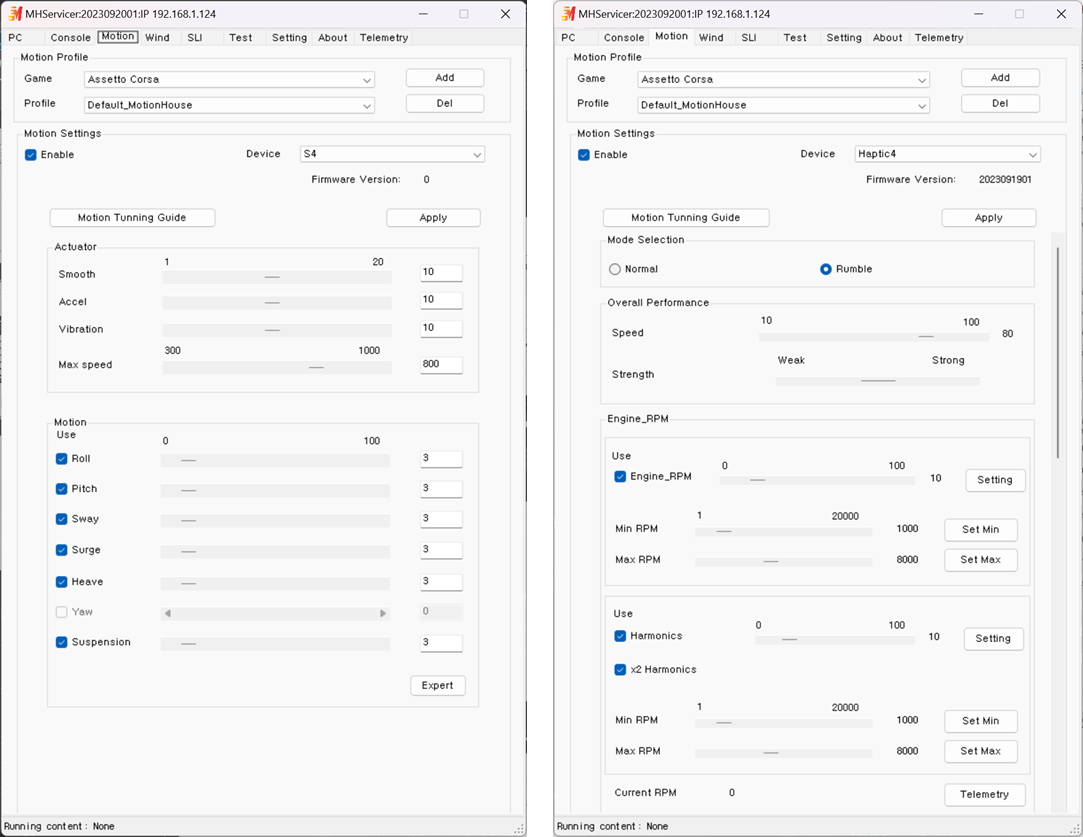Click the MHServicer logo in right window title
The height and width of the screenshot is (837, 1083).
[x=568, y=14]
